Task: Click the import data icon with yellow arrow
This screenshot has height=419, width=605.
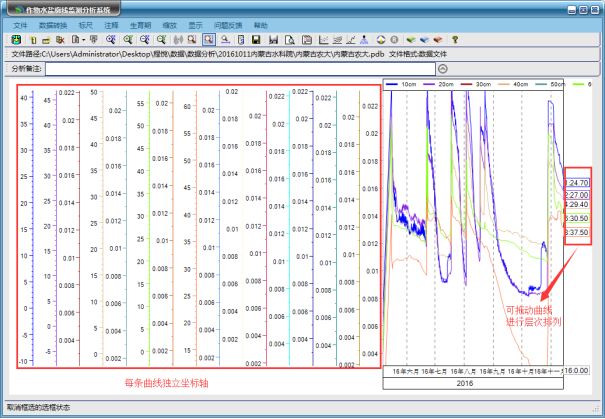Action: (16, 39)
